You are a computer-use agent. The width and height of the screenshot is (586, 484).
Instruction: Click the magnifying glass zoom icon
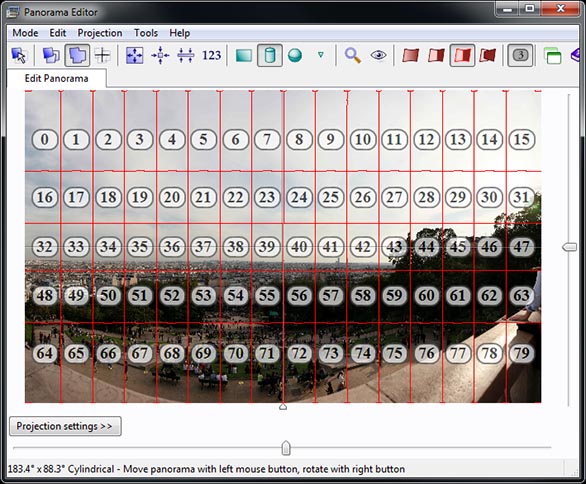click(352, 55)
